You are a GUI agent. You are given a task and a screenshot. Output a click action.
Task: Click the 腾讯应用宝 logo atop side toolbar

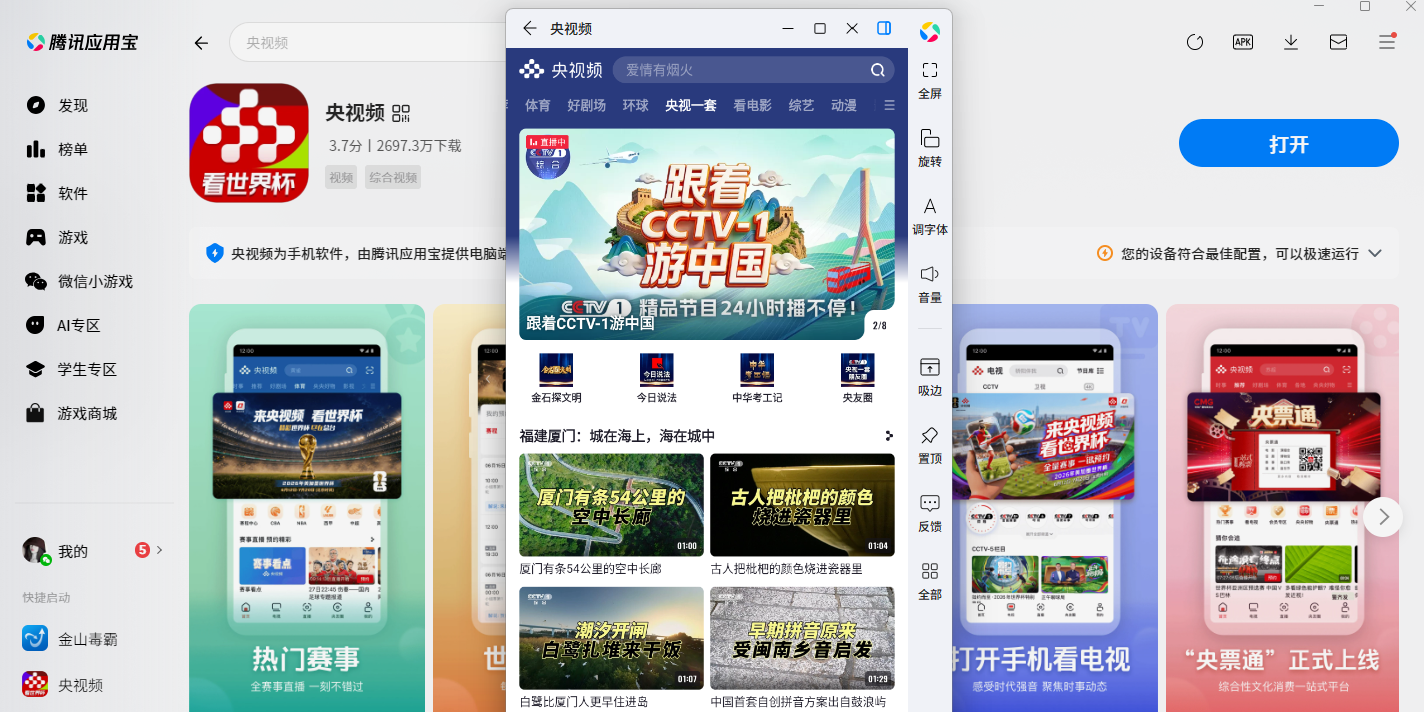pos(930,32)
